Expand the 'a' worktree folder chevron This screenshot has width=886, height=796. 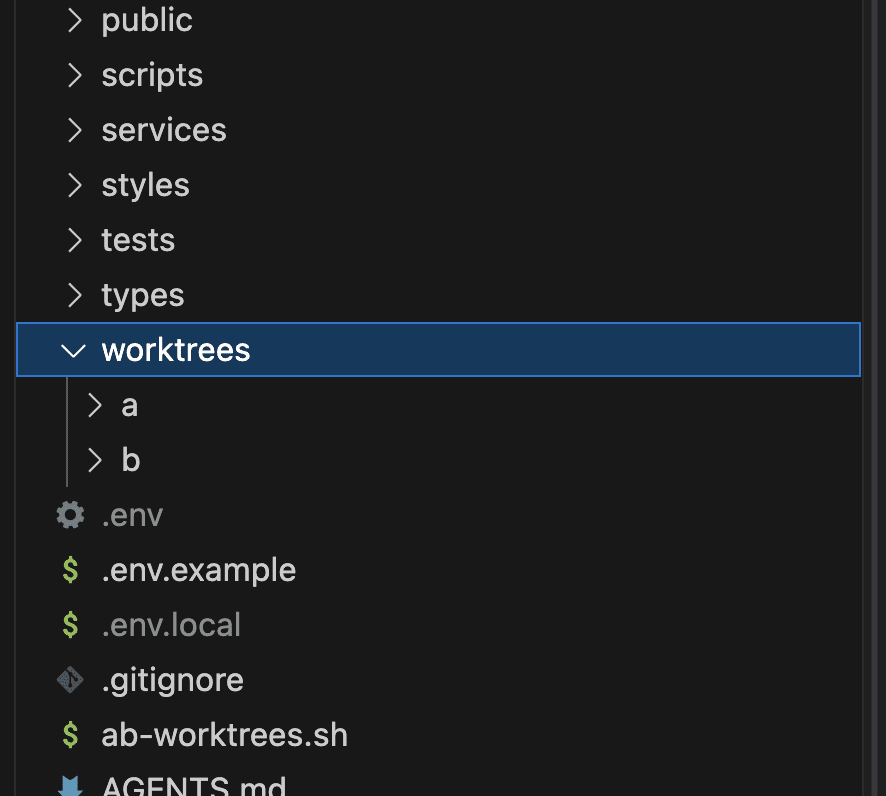tap(95, 405)
